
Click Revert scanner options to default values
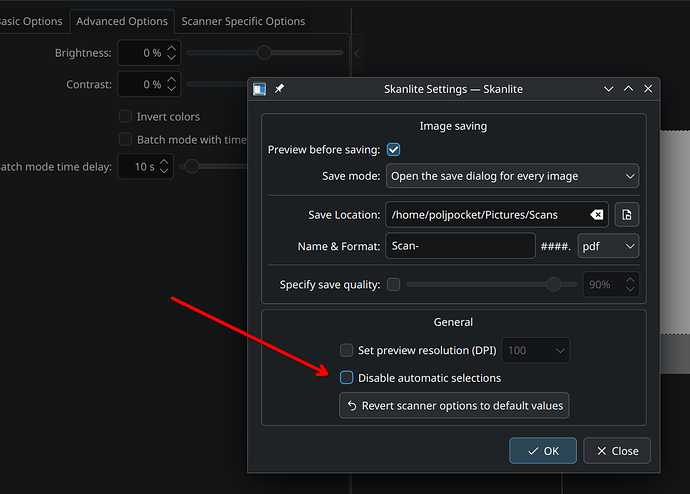tap(454, 405)
